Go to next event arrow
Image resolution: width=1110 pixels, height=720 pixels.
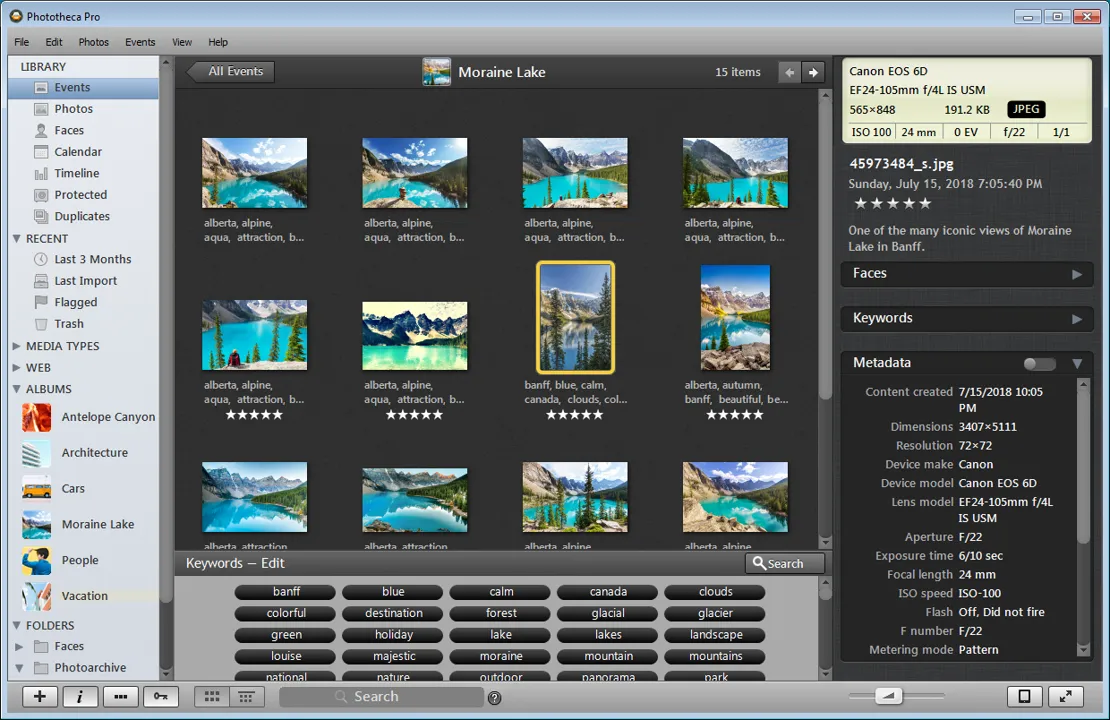point(813,72)
